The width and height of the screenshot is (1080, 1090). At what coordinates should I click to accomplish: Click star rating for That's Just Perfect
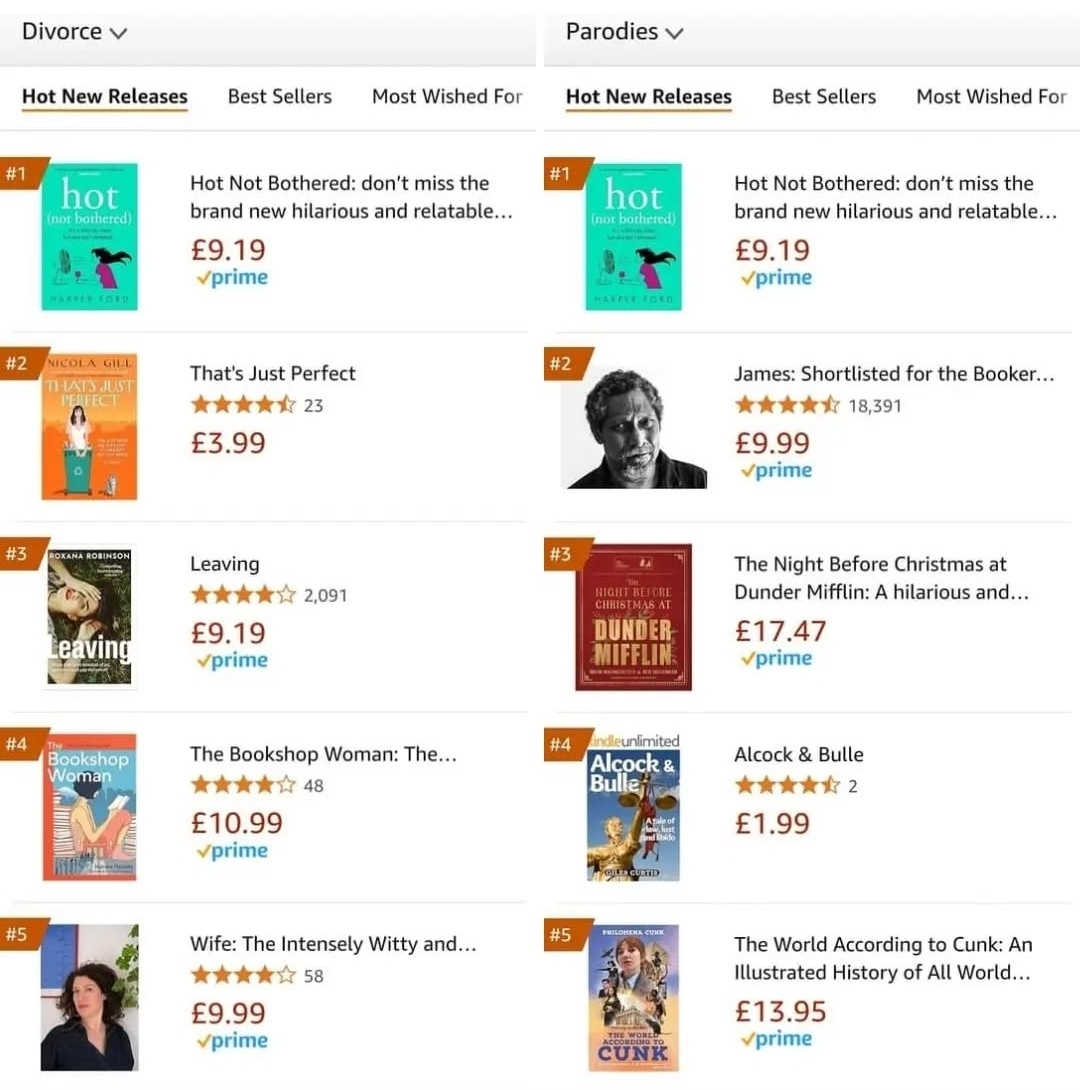coord(243,405)
